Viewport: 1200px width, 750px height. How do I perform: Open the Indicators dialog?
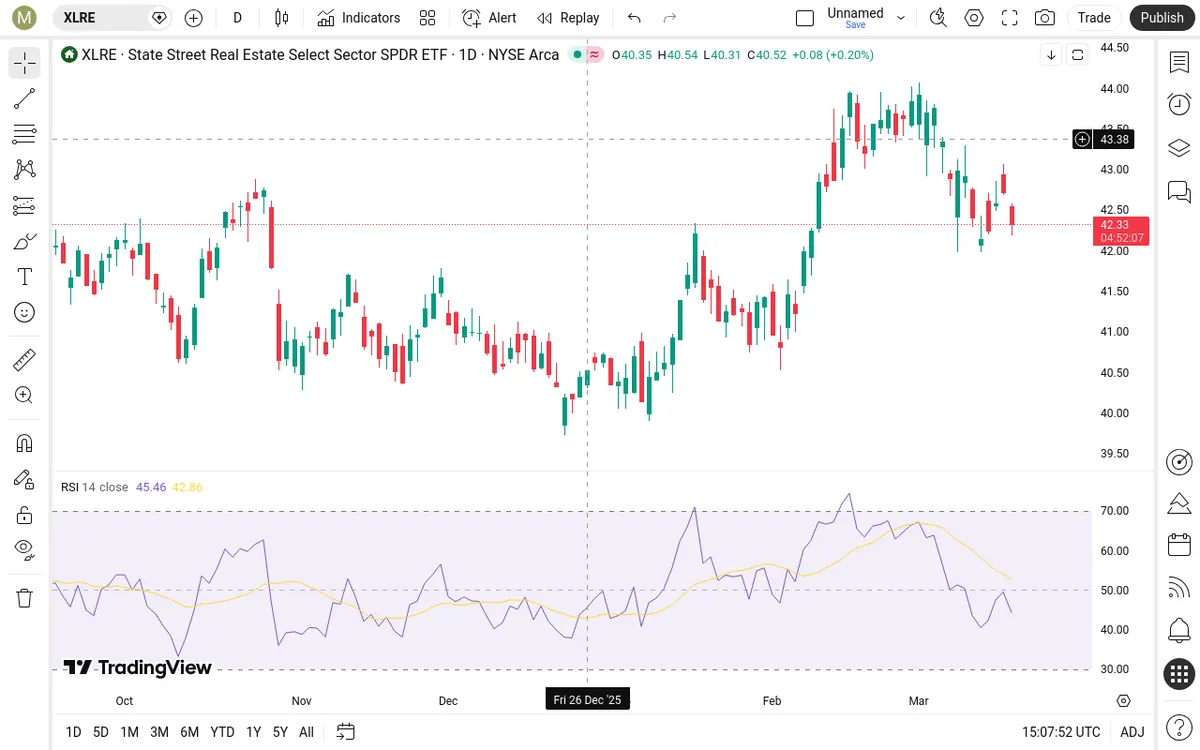(x=358, y=18)
